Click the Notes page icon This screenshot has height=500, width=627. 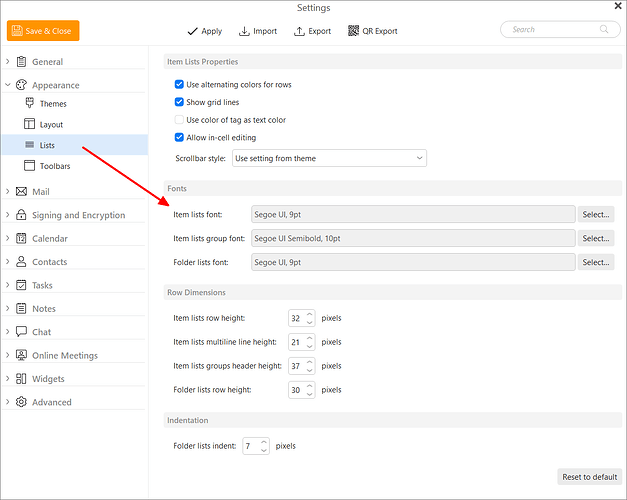(21, 308)
